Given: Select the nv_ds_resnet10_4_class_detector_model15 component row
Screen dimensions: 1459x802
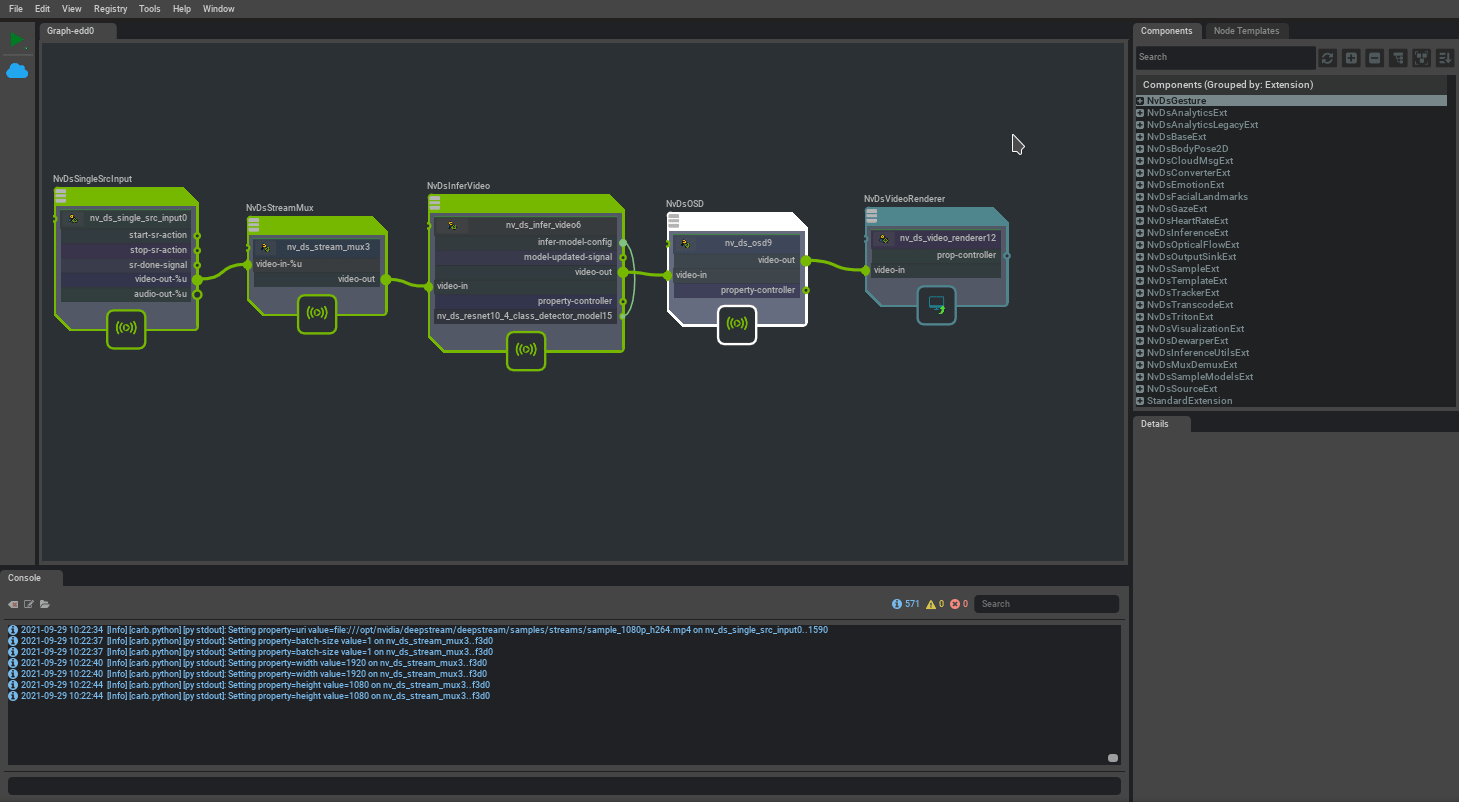Looking at the screenshot, I should 523,316.
